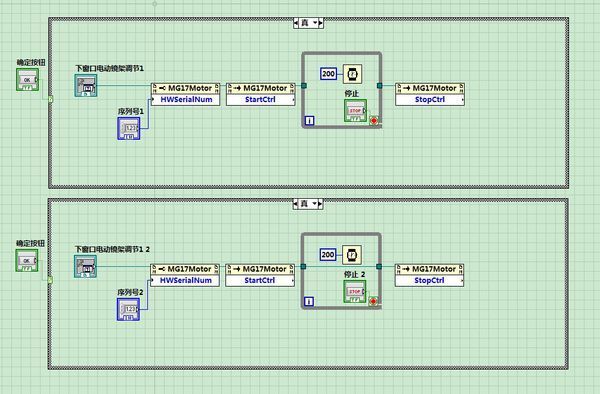
Task: Click the top loop's left tunnel
Action: [304, 86]
